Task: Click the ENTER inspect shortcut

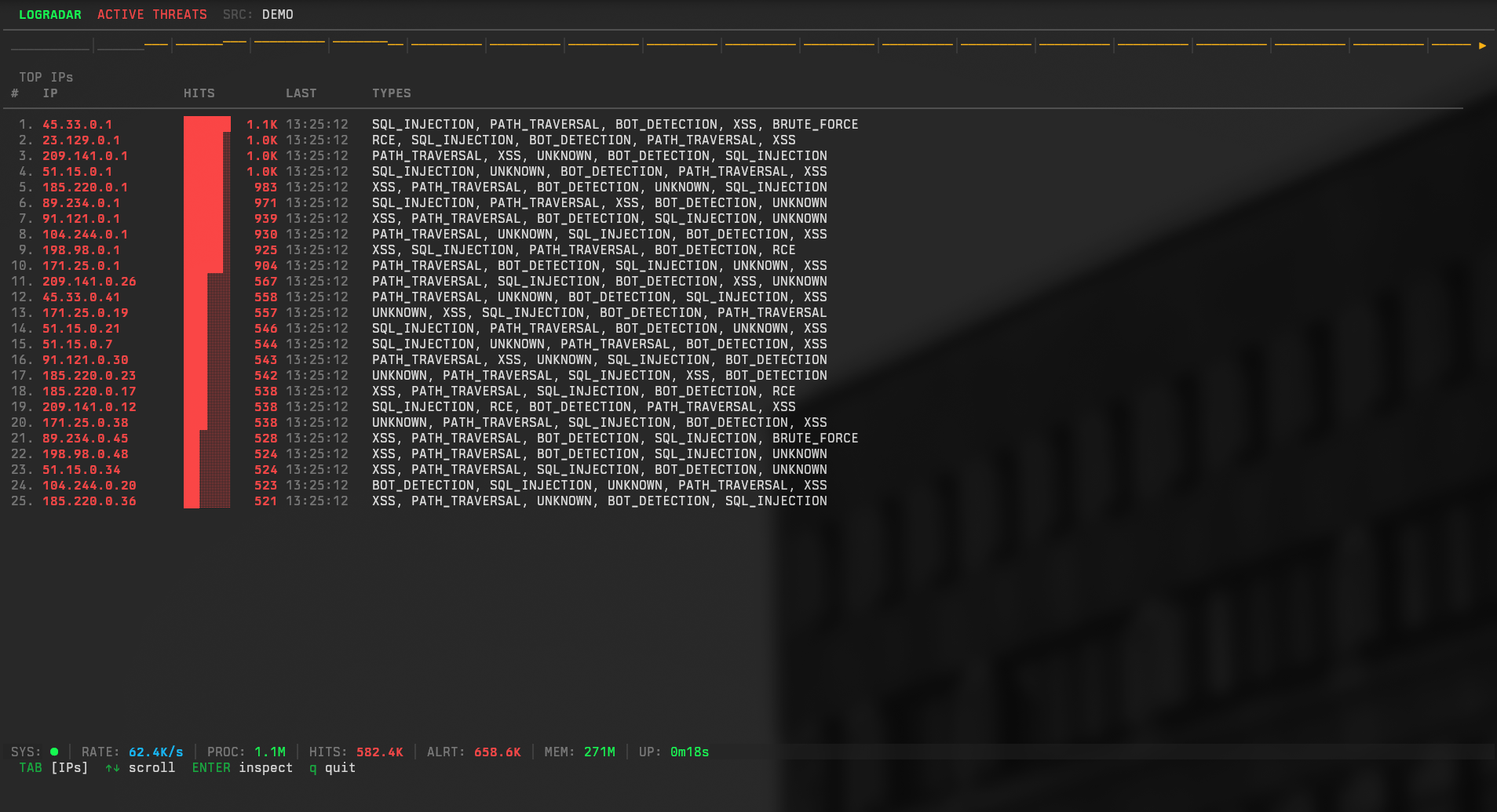Action: 242,768
